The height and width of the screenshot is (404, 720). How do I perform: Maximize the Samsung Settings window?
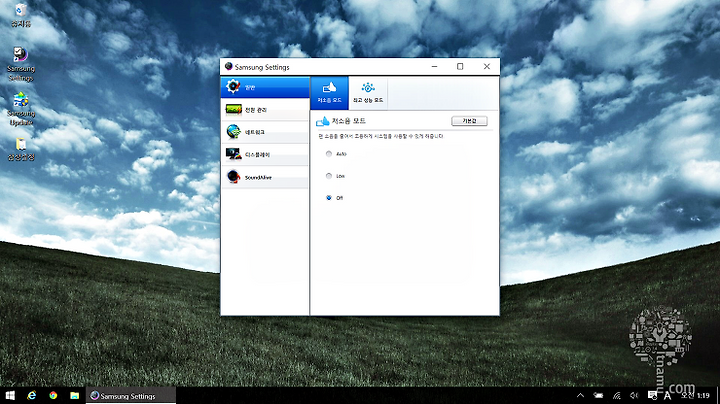click(460, 67)
